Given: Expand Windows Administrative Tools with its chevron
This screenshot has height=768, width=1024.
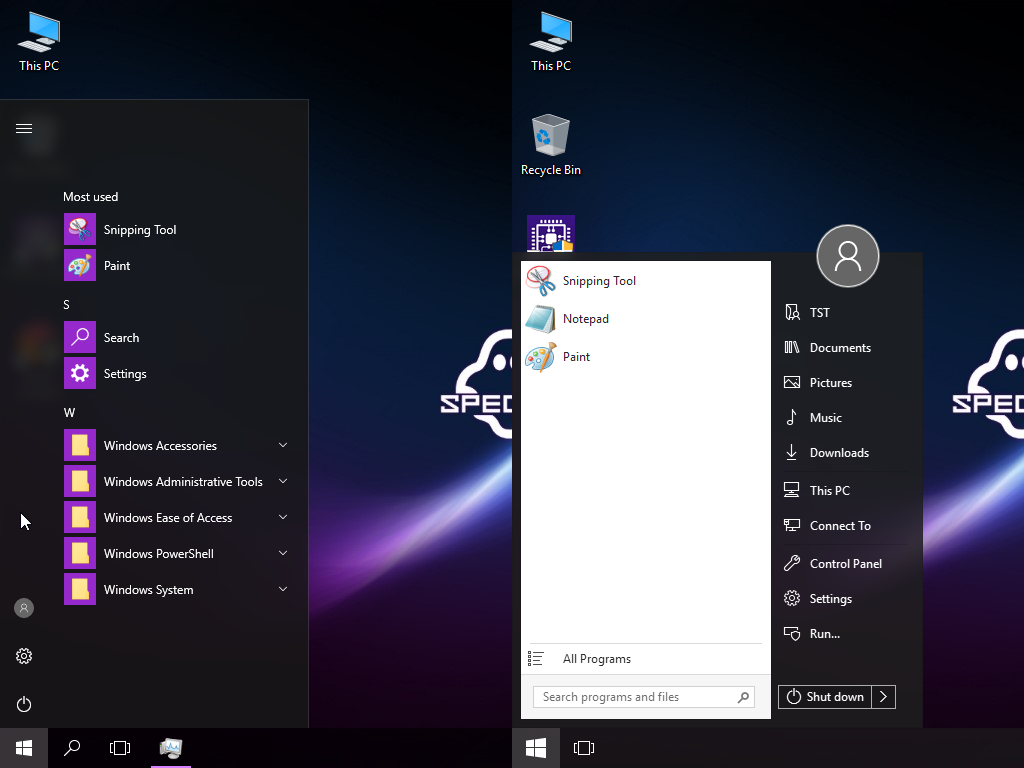Looking at the screenshot, I should [283, 481].
